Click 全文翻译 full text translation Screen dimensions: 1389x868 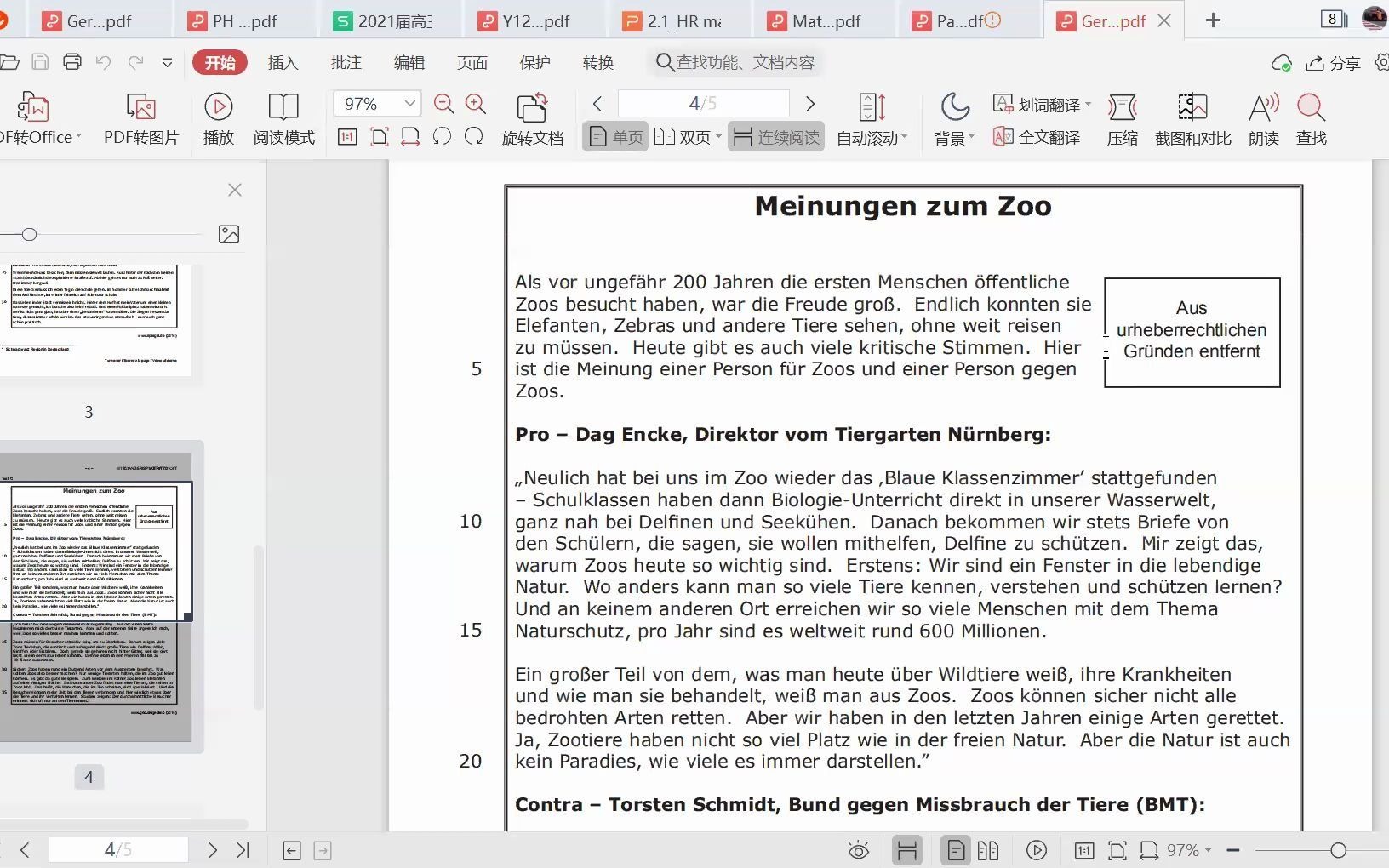pyautogui.click(x=1037, y=137)
